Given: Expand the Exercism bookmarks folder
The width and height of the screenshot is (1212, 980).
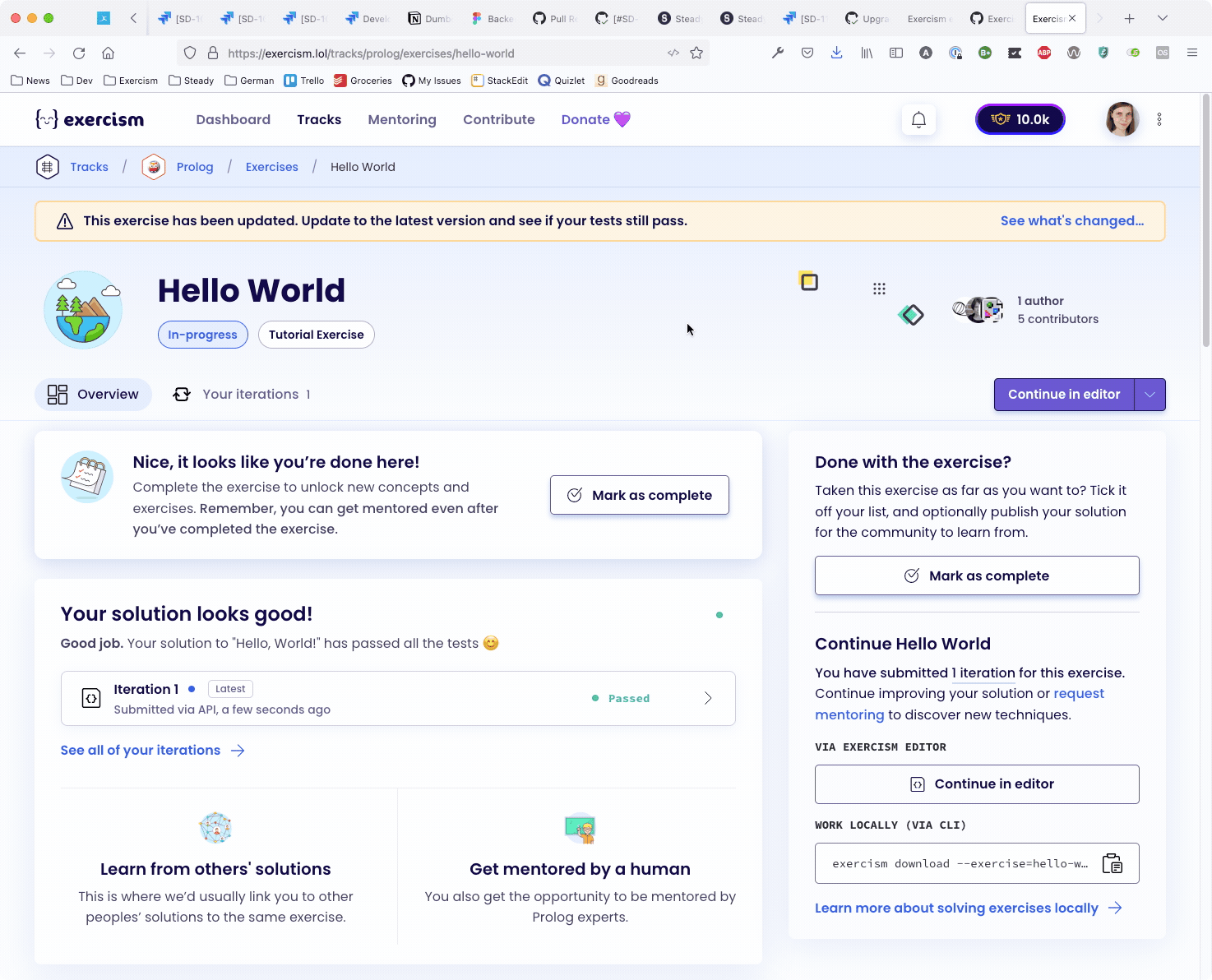Looking at the screenshot, I should [130, 81].
